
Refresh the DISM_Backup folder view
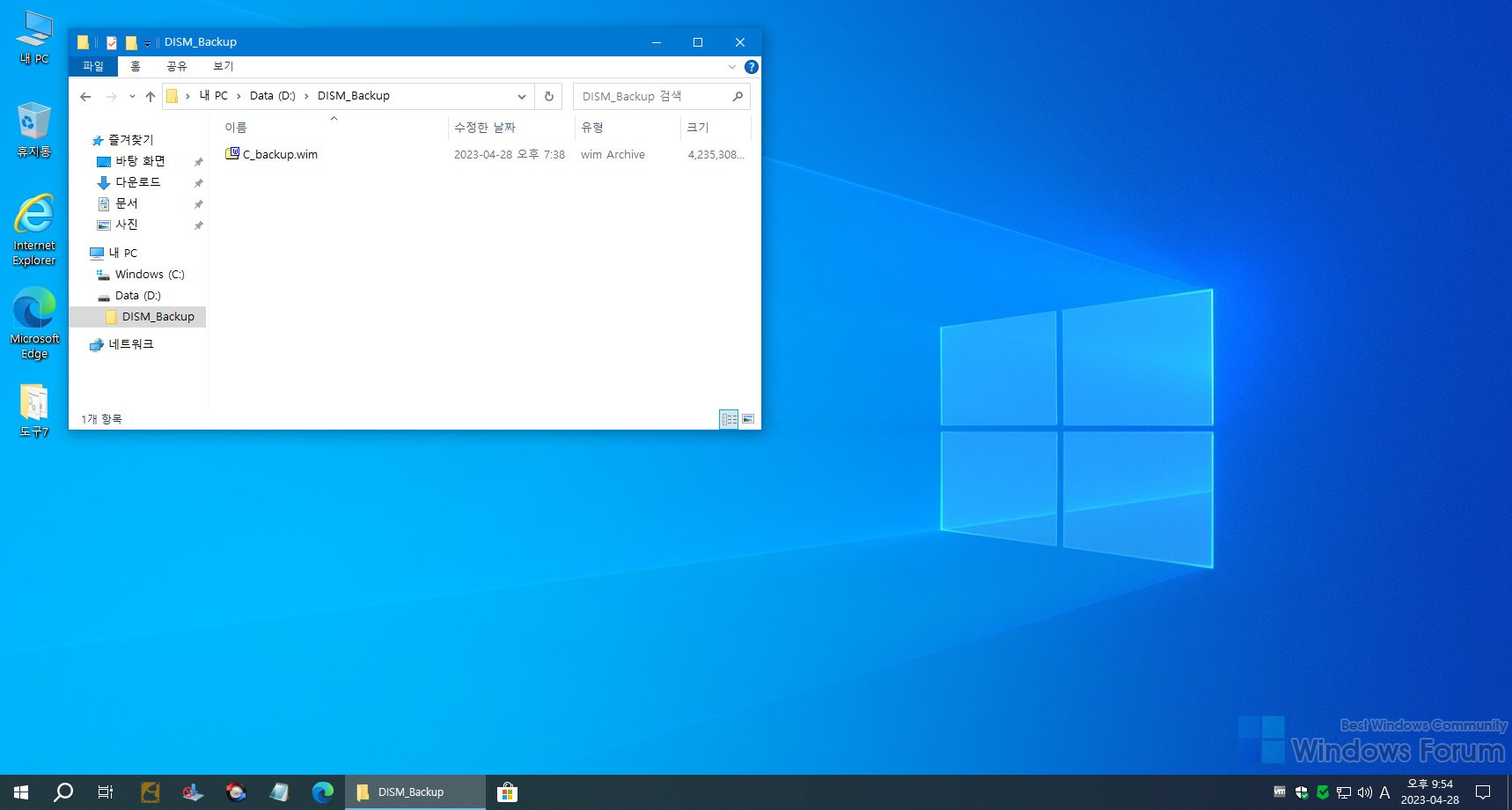[x=548, y=97]
